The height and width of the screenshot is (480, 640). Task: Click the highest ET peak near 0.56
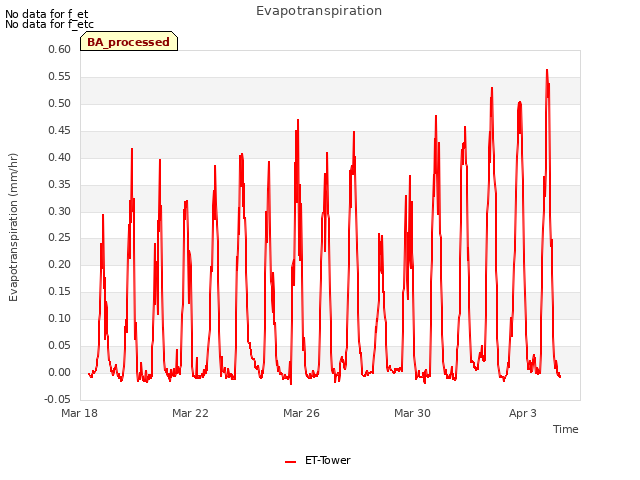coord(547,70)
